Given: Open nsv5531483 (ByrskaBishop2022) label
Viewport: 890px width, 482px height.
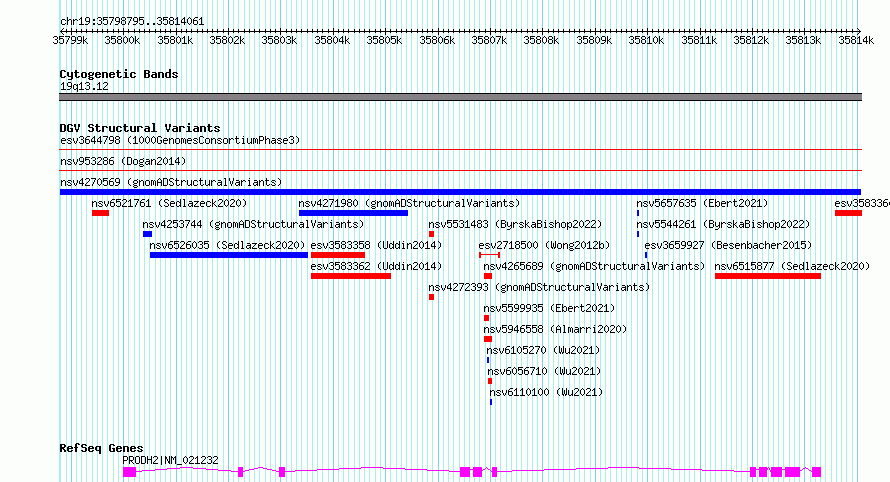Looking at the screenshot, I should pyautogui.click(x=515, y=224).
